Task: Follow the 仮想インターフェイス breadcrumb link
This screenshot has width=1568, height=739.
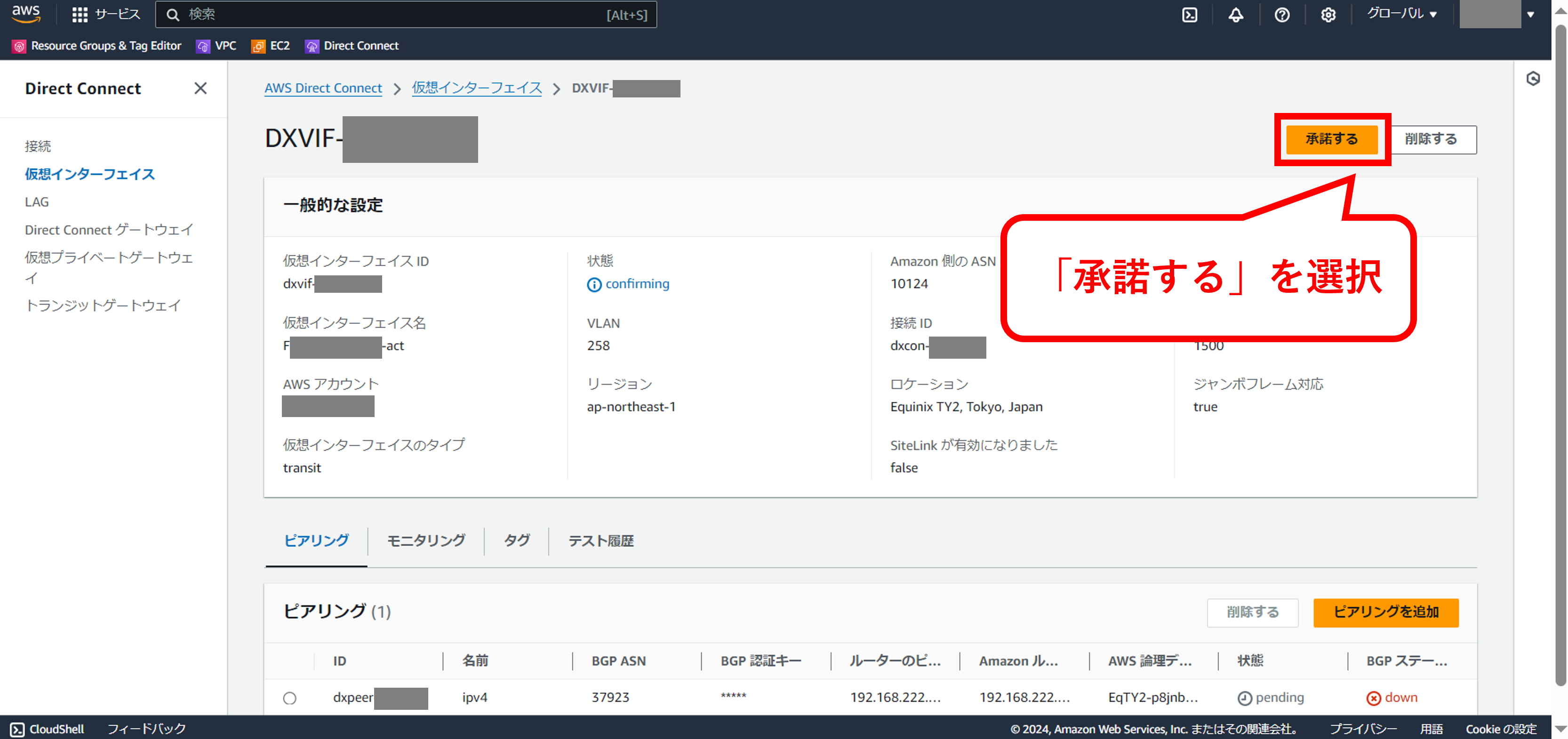Action: tap(477, 88)
